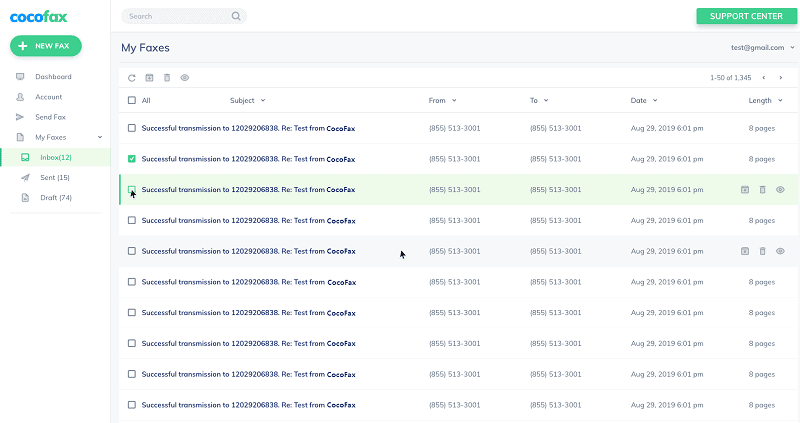The width and height of the screenshot is (800, 423).
Task: Open the Subject column sort dropdown
Action: click(263, 101)
